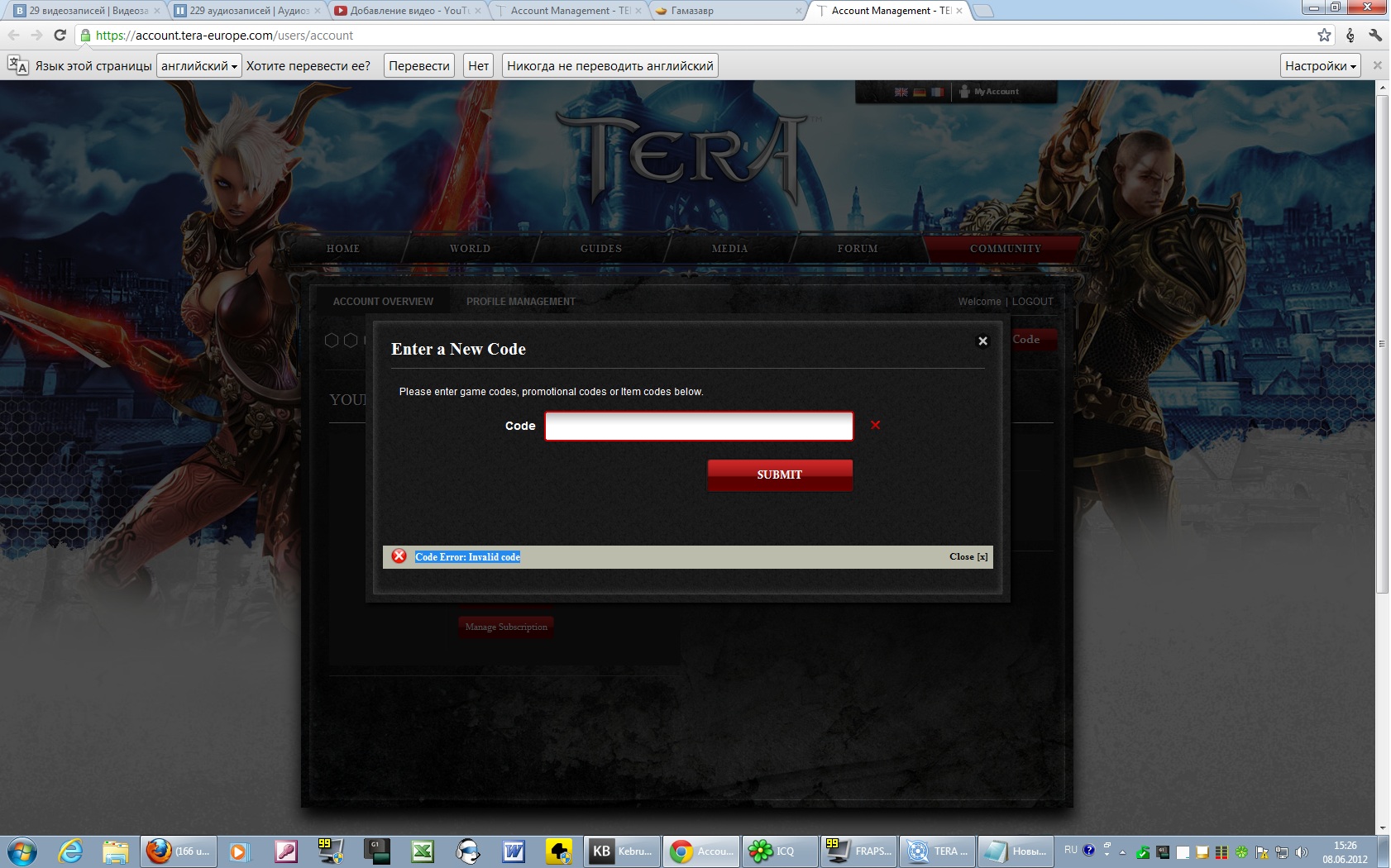
Task: Switch to '29 видеозаписей' tab
Action: [88, 11]
